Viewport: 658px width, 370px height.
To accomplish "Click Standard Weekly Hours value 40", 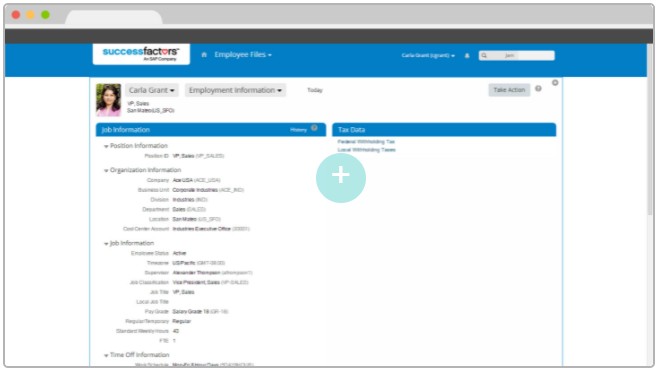I will coord(176,331).
